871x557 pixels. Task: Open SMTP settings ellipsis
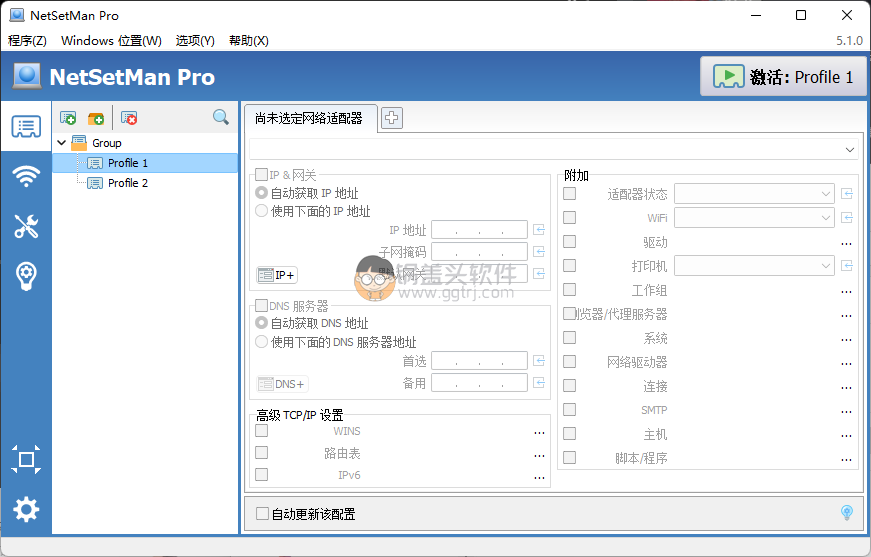846,412
